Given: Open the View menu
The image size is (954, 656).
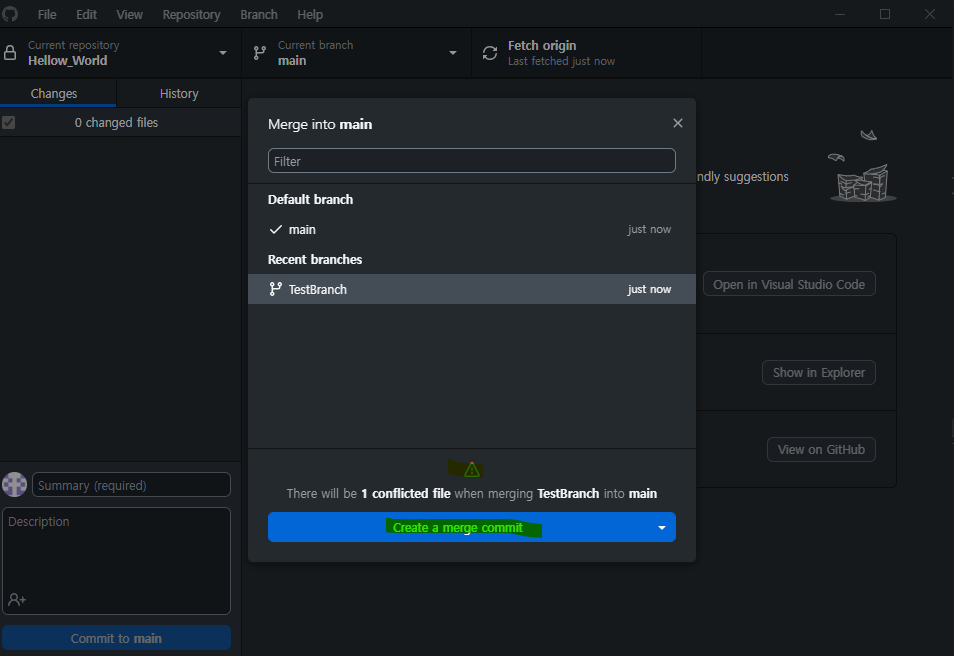Looking at the screenshot, I should point(130,14).
